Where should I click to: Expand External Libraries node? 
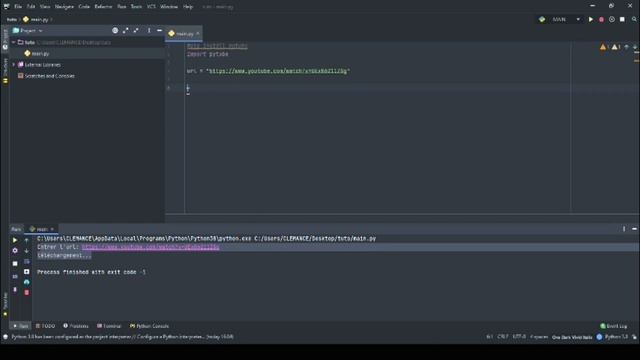[13, 64]
